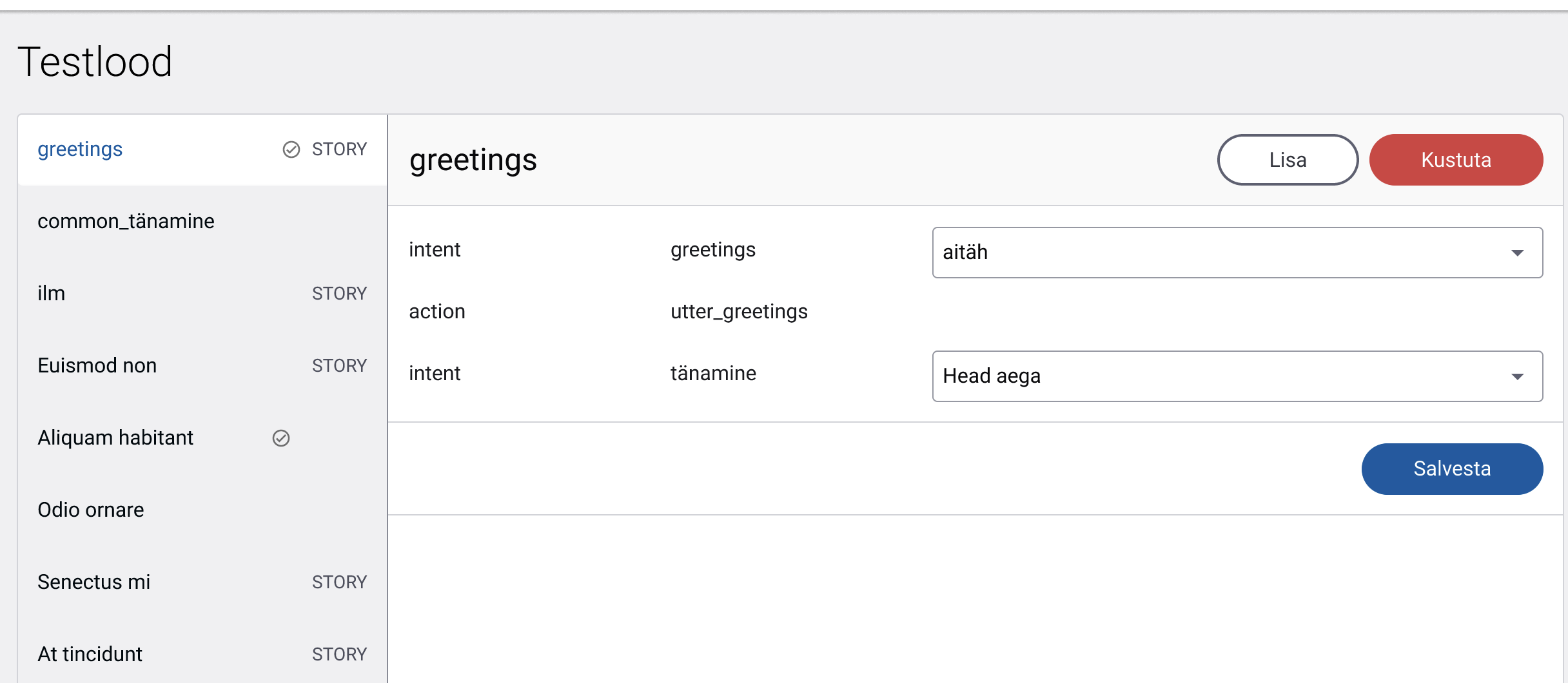Click the utter_greetings action label

738,311
